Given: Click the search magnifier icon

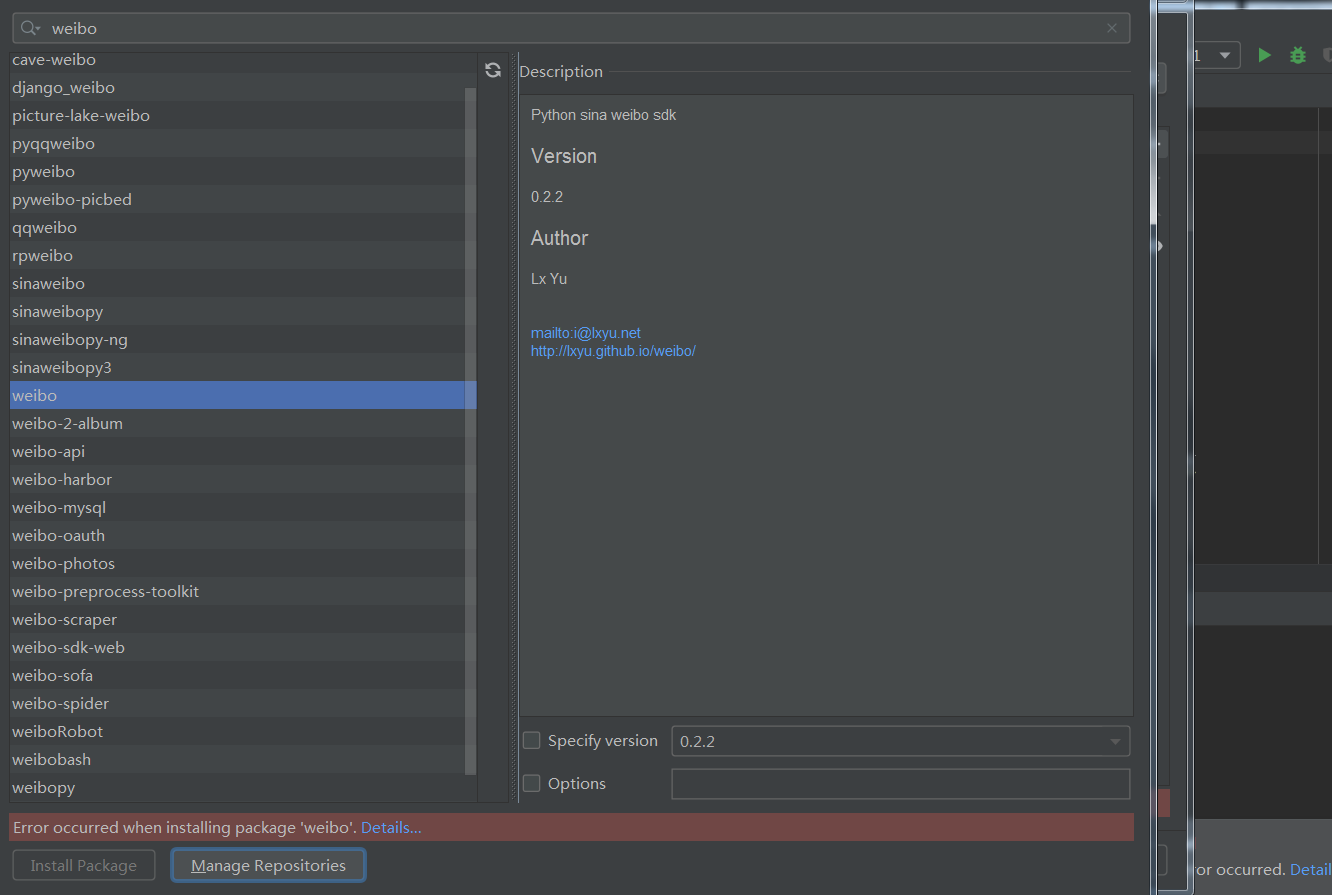Looking at the screenshot, I should click(x=29, y=28).
